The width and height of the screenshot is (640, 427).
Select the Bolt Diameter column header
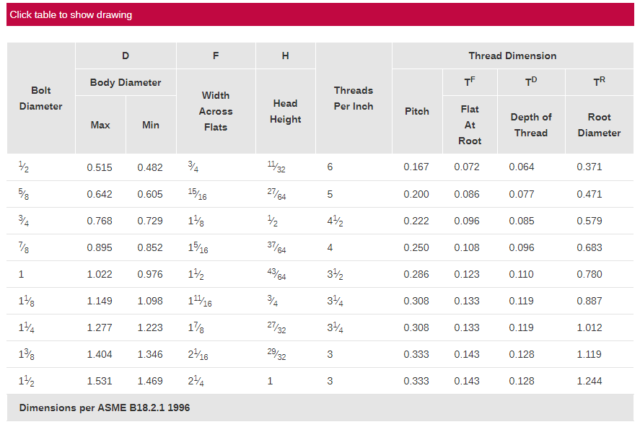point(41,98)
